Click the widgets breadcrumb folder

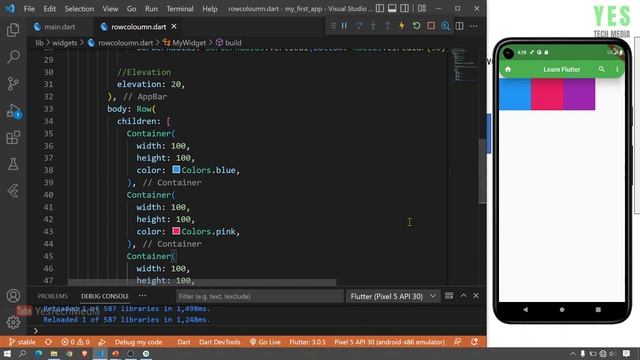click(64, 42)
